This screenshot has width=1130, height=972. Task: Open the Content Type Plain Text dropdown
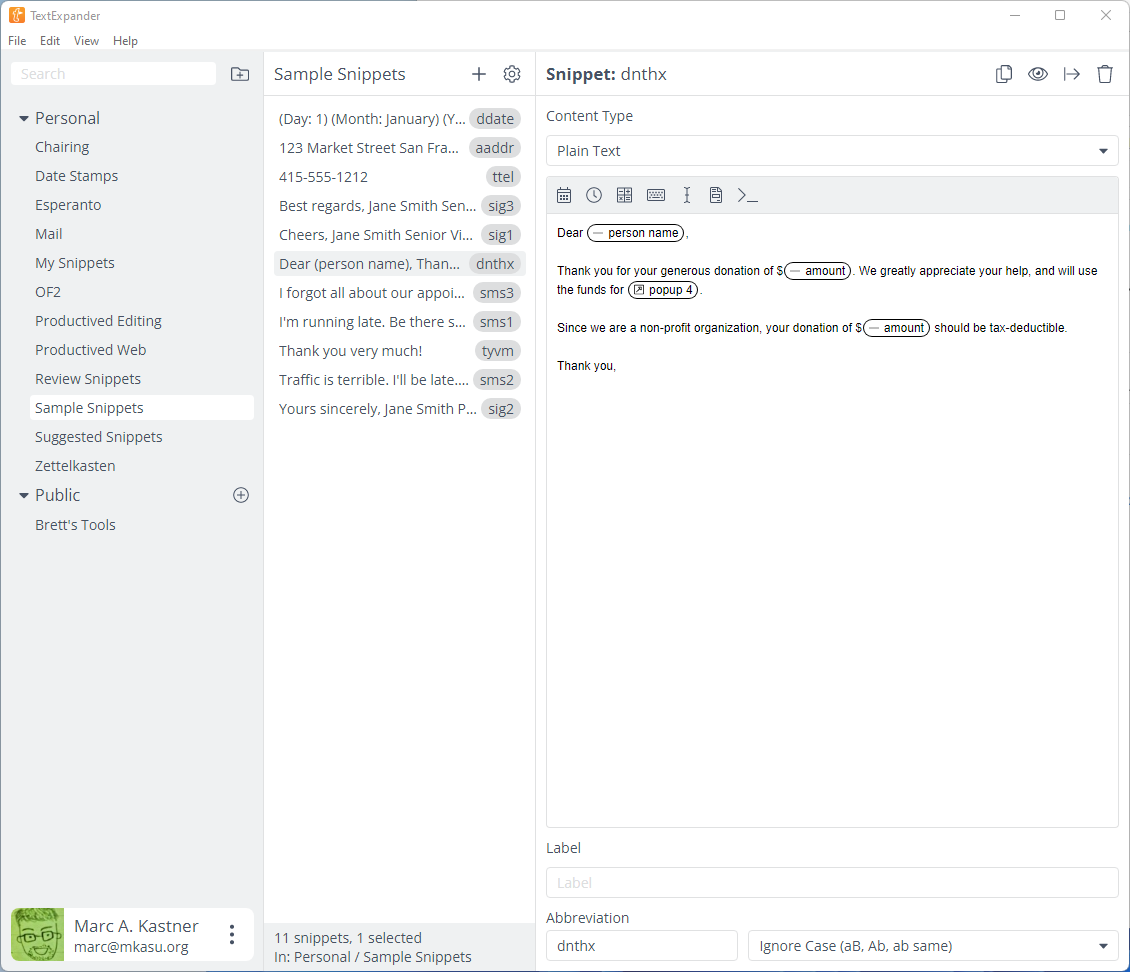832,151
